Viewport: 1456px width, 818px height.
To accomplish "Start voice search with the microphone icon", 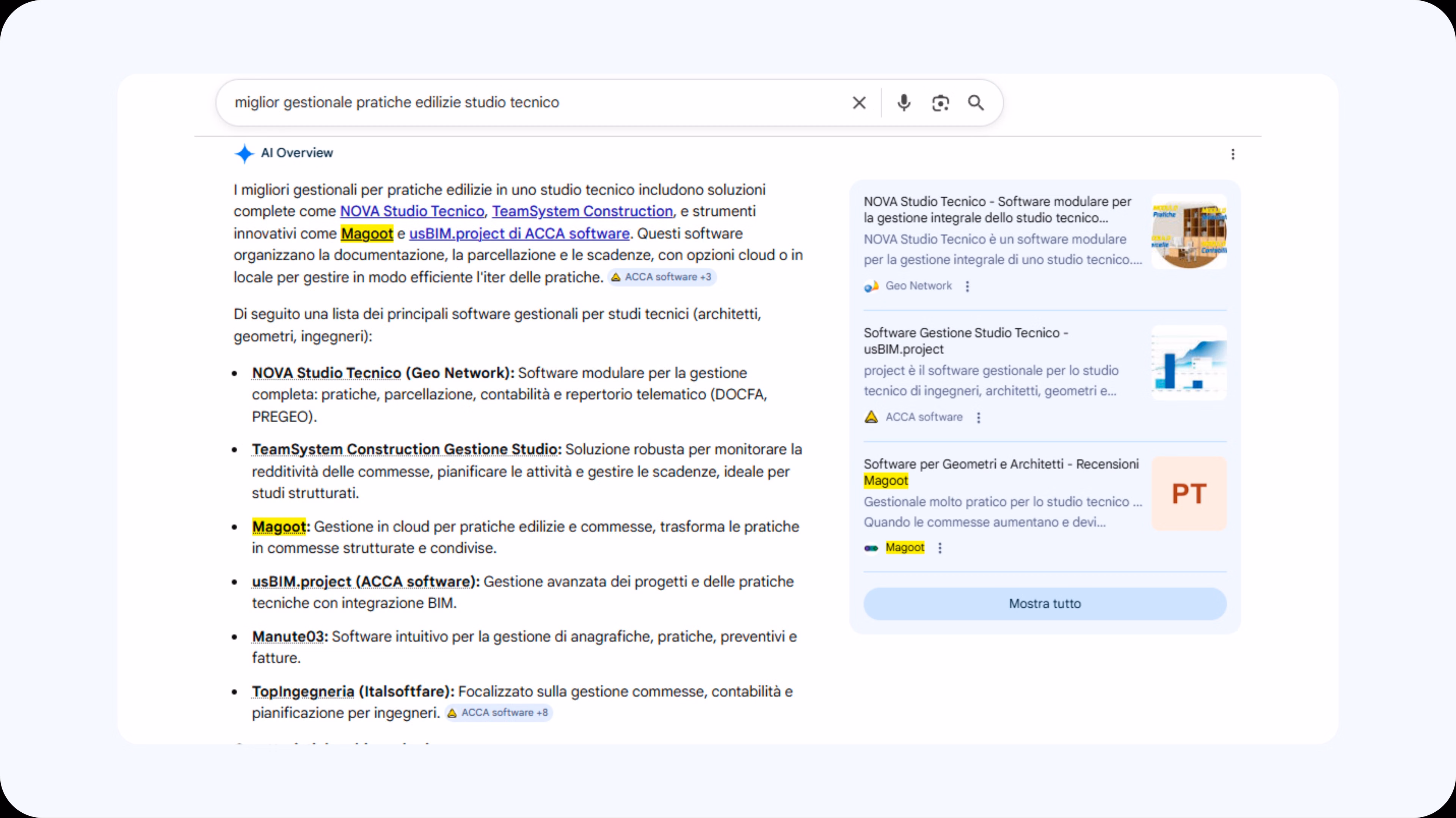I will (904, 103).
